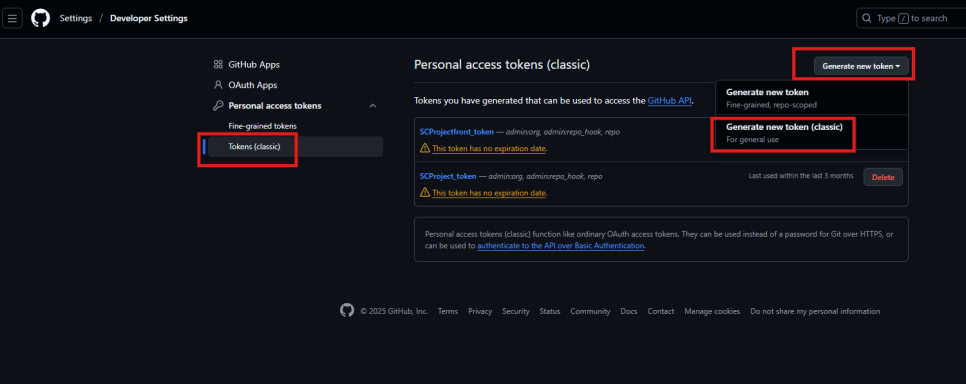Select Tokens (classic) in sidebar
Viewport: 966px width, 384px height.
click(296, 147)
